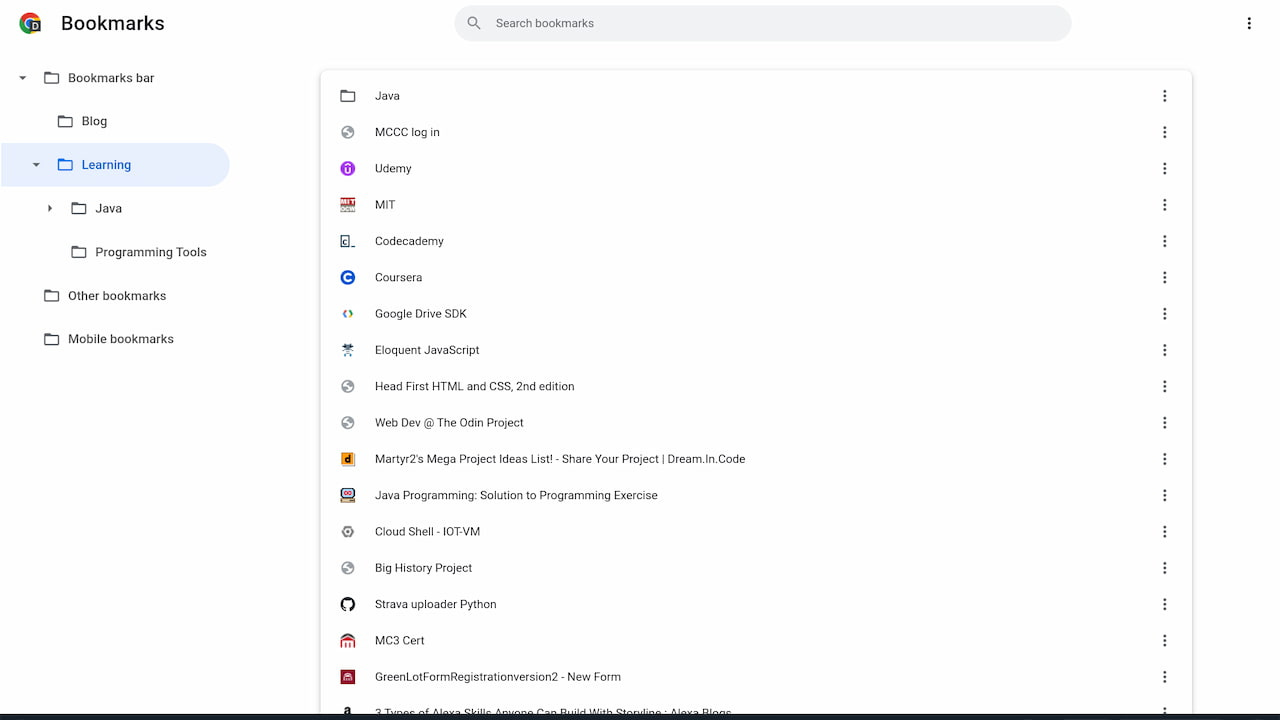Click the GreenLotFormRegistration favicon
The width and height of the screenshot is (1280, 720).
(348, 677)
